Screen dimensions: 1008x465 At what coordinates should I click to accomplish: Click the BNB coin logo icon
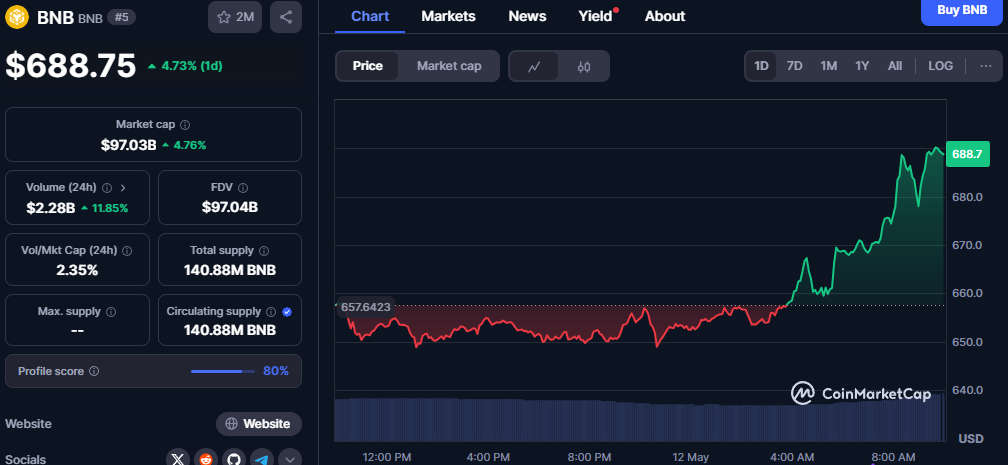17,17
